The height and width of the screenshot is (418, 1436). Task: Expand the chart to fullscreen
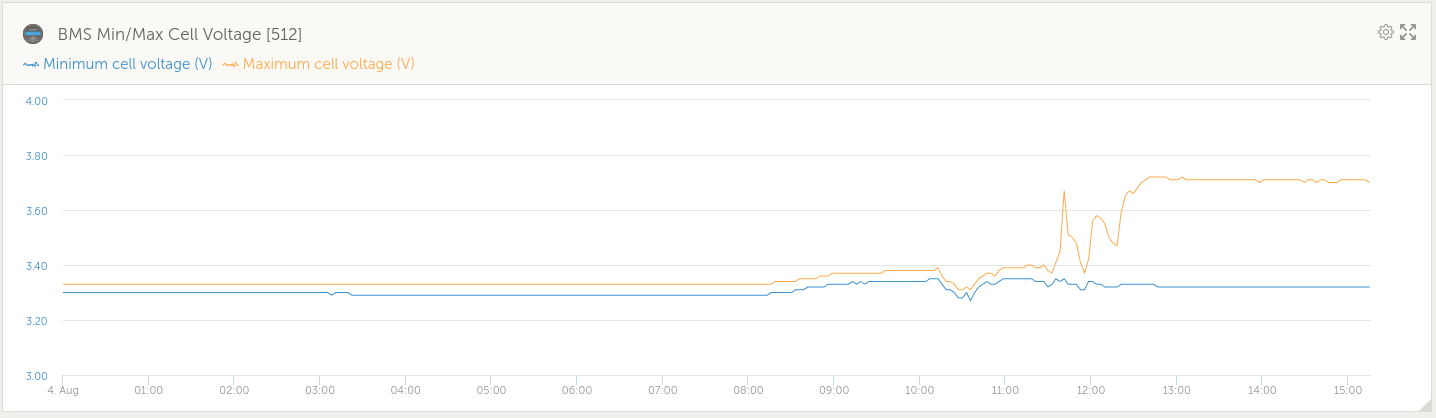[x=1408, y=32]
